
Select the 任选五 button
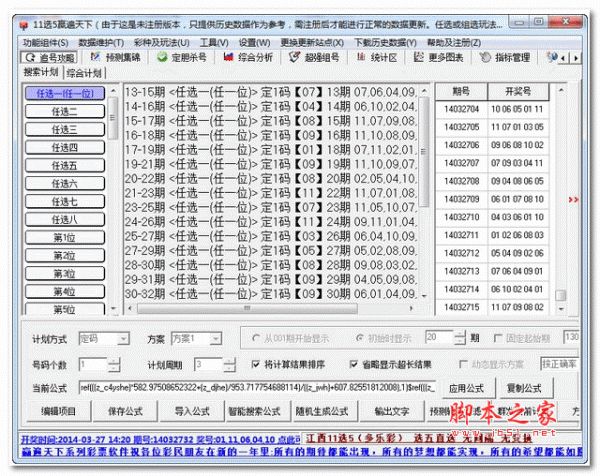pos(65,165)
